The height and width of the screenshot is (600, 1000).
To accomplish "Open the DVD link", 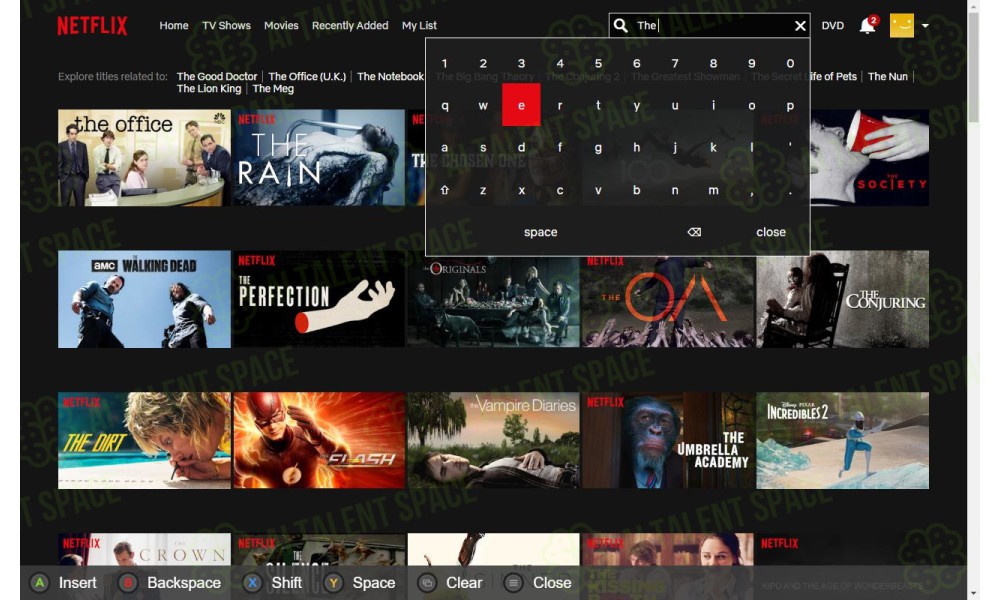I will (x=832, y=26).
